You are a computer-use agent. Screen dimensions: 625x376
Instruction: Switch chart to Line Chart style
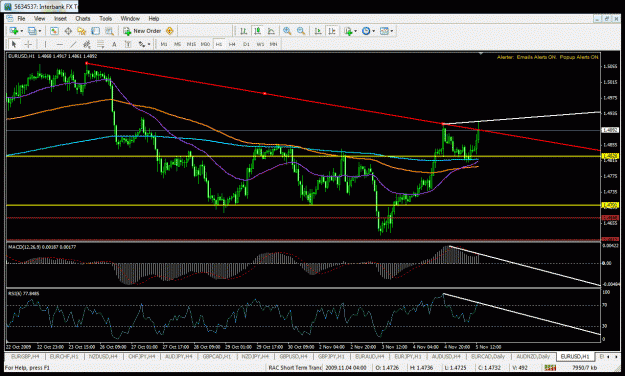pyautogui.click(x=271, y=31)
